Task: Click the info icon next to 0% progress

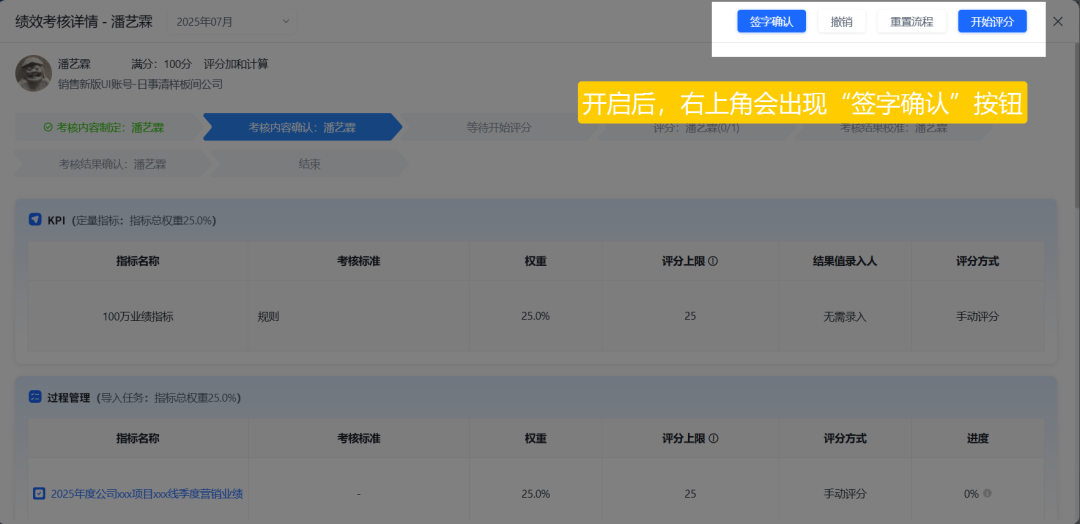Action: 987,494
